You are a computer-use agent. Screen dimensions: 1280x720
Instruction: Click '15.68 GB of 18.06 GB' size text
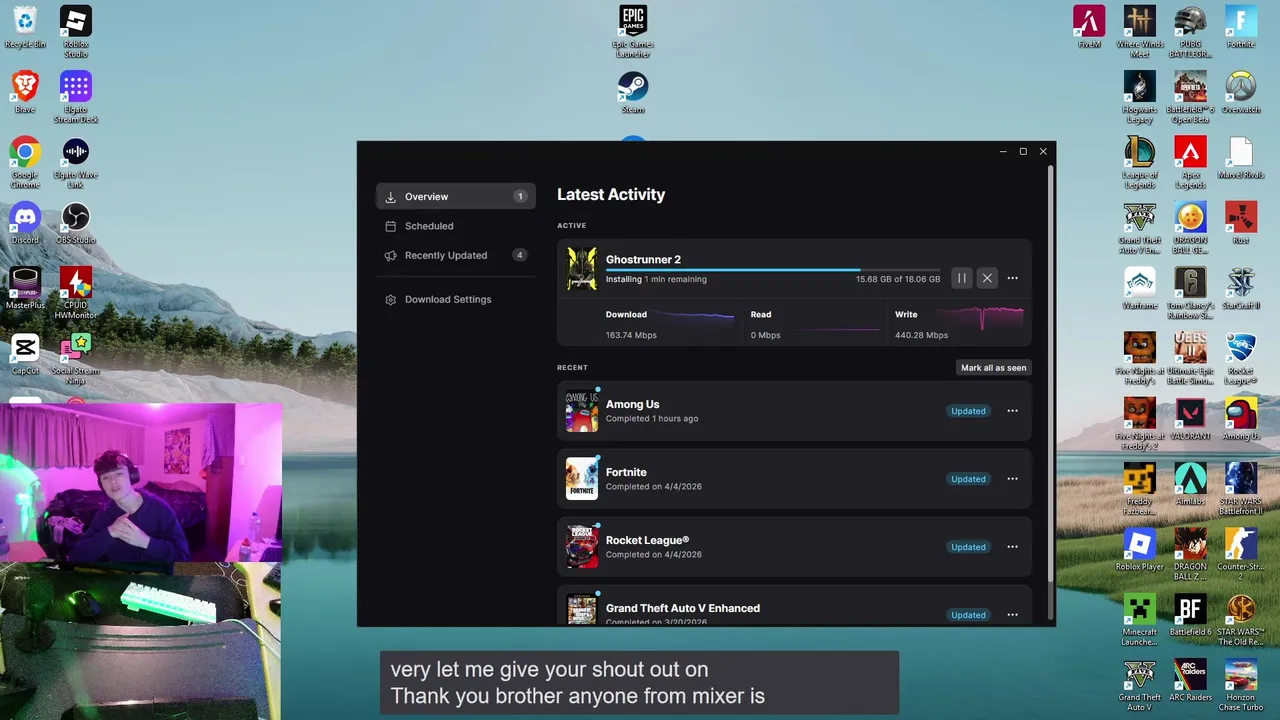(x=898, y=279)
